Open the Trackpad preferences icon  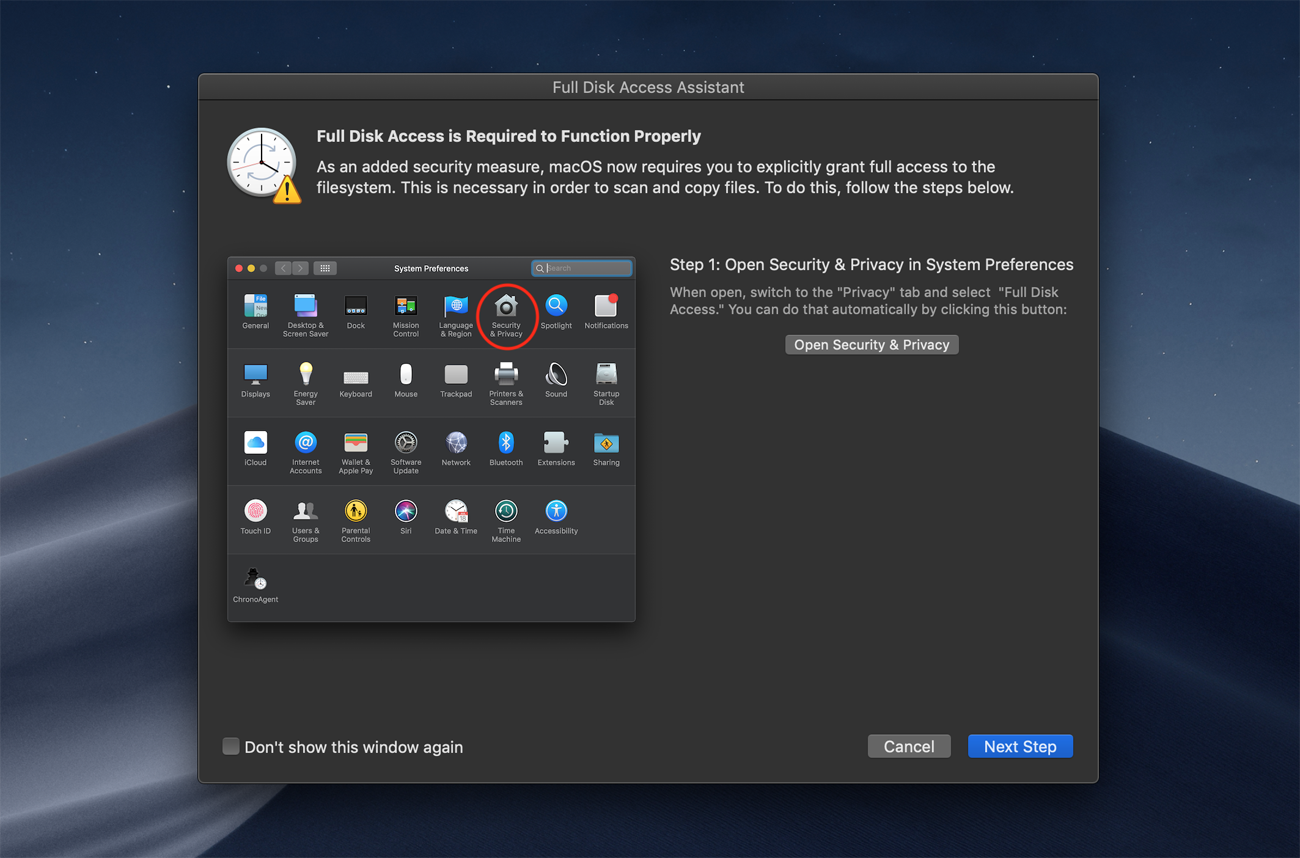[456, 374]
